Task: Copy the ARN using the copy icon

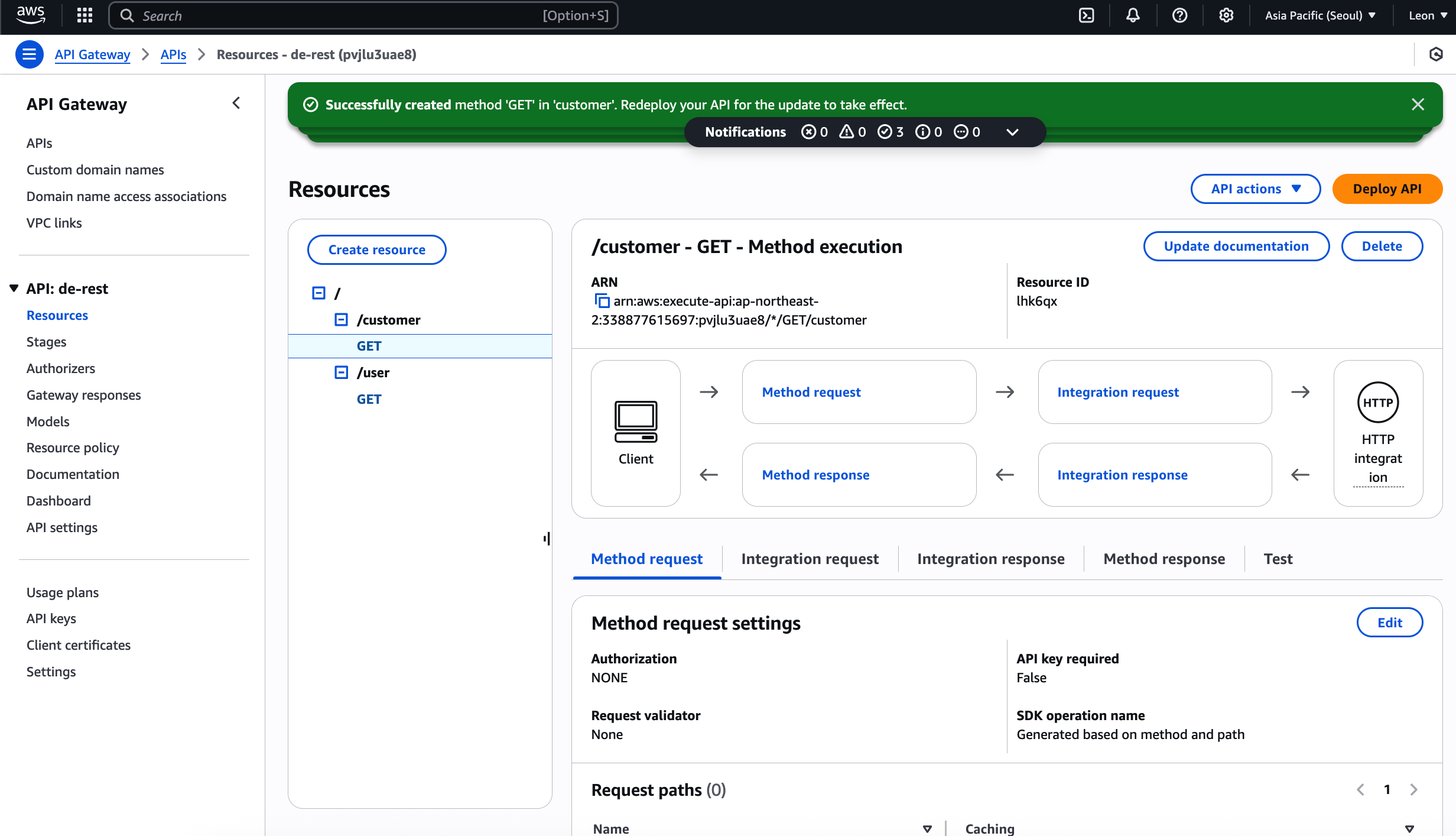Action: pyautogui.click(x=602, y=301)
